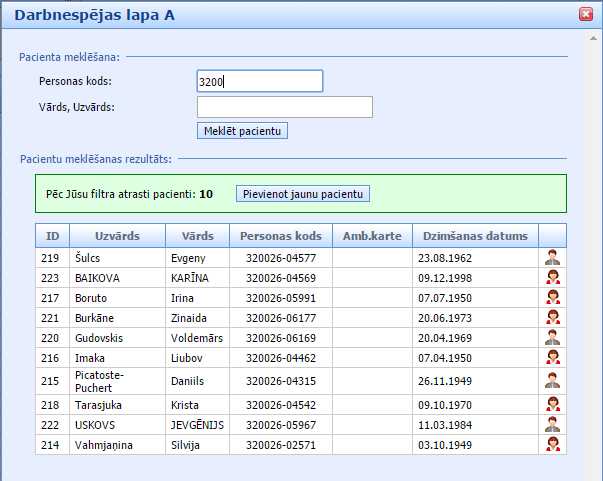The width and height of the screenshot is (603, 481).
Task: Open patient Boruto Irina via row icon
Action: tap(552, 298)
